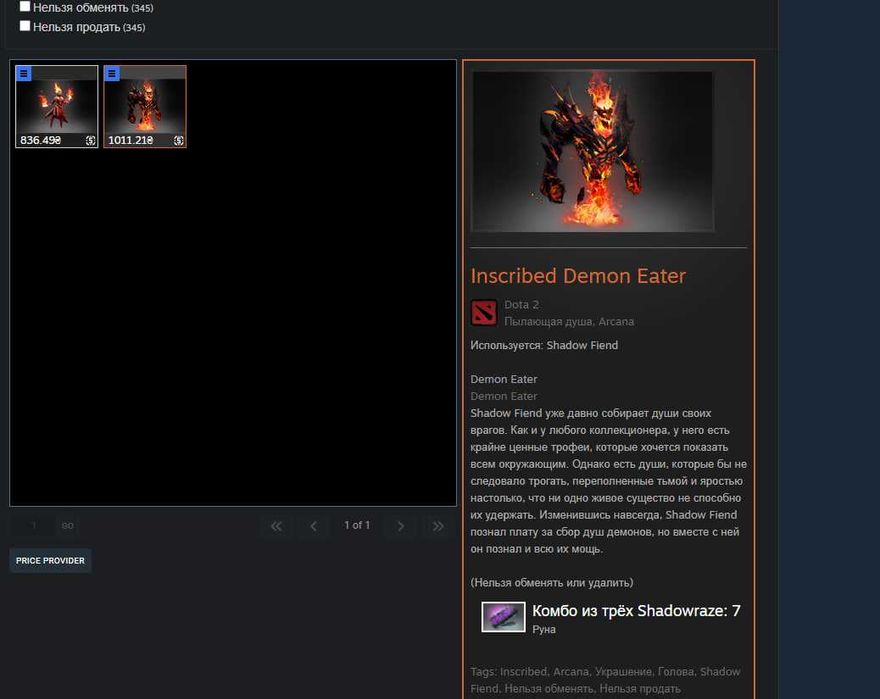The height and width of the screenshot is (699, 880).
Task: Select the Lina arcana item priced 836.49
Action: tap(57, 107)
